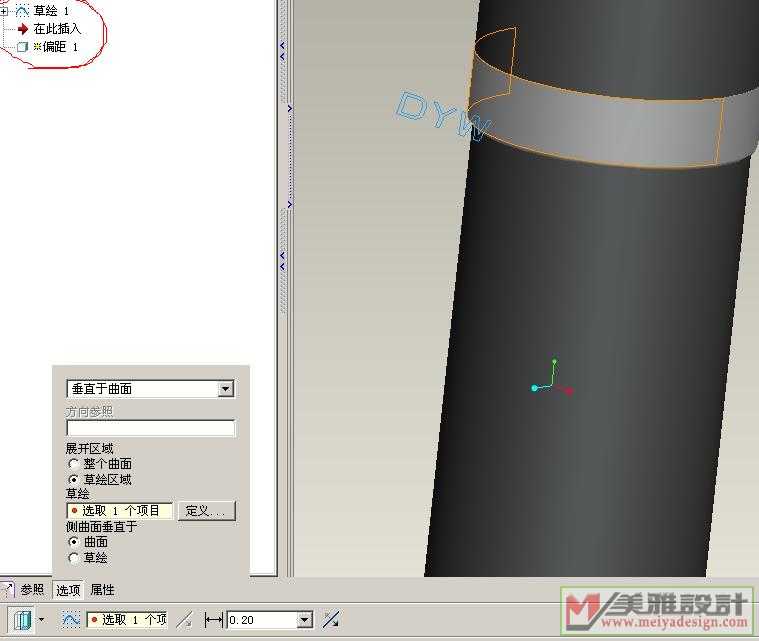Open the 属性 tab

coord(103,590)
